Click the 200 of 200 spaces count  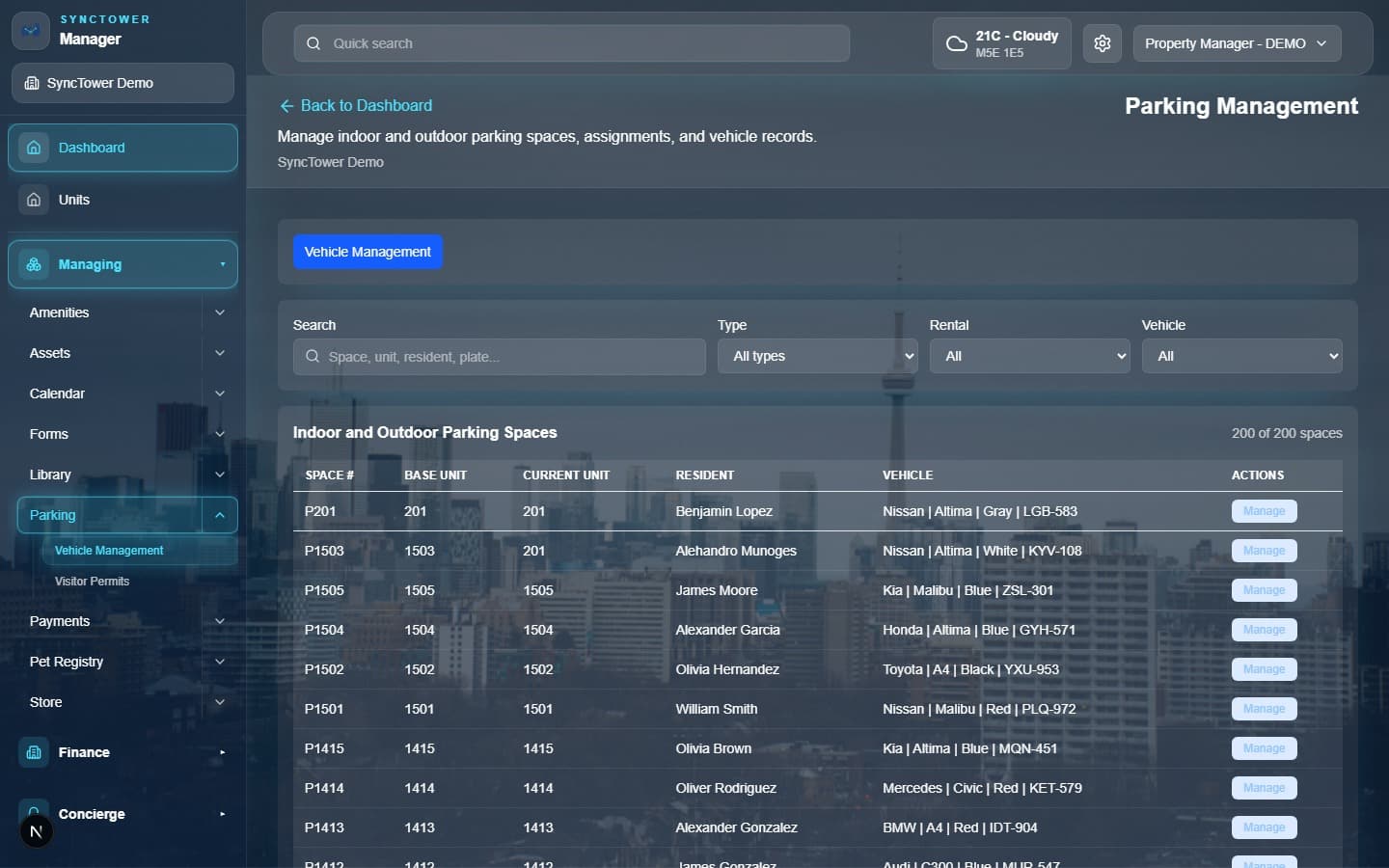(x=1287, y=433)
